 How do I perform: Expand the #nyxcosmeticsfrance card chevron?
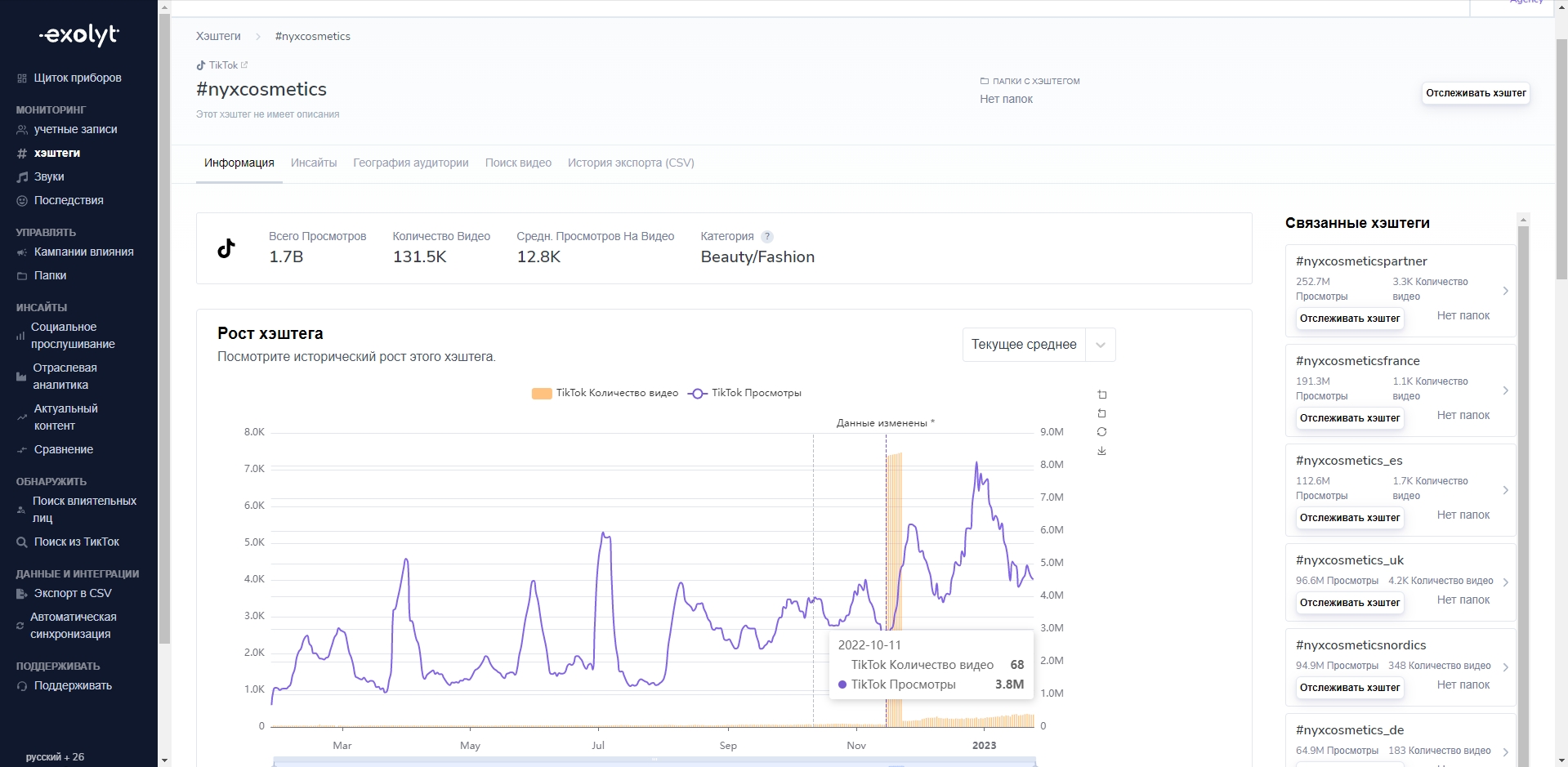(x=1505, y=390)
